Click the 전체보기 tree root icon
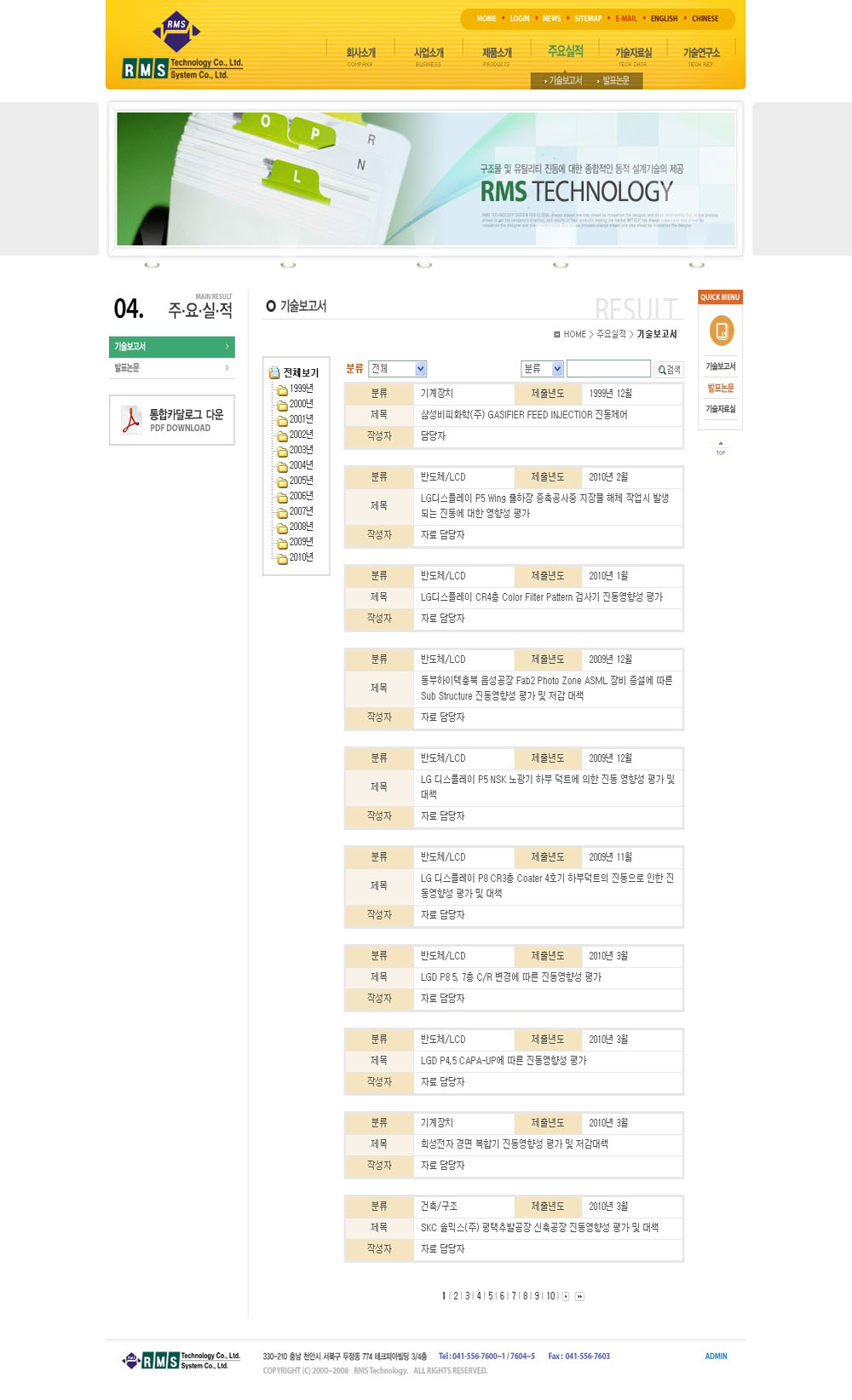Image resolution: width=852 pixels, height=1400 pixels. point(274,373)
